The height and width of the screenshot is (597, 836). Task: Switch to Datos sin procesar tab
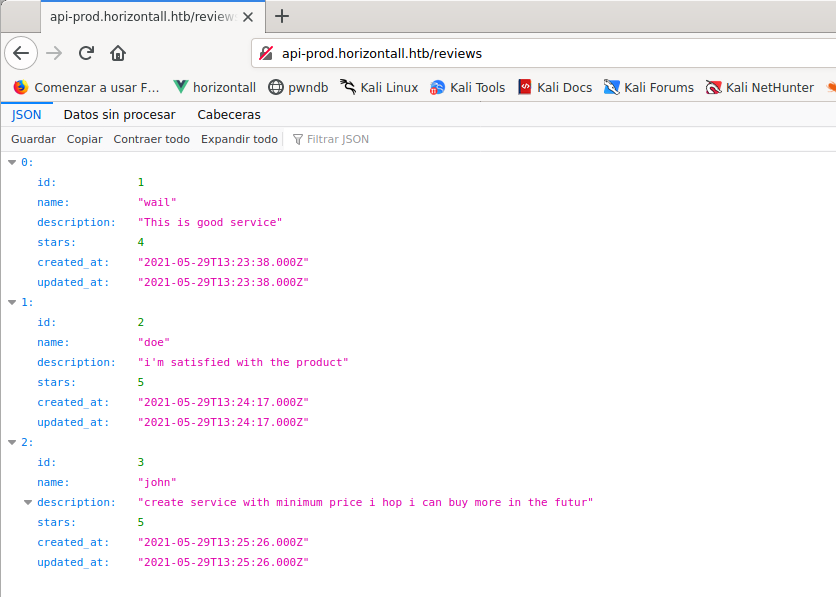(119, 115)
